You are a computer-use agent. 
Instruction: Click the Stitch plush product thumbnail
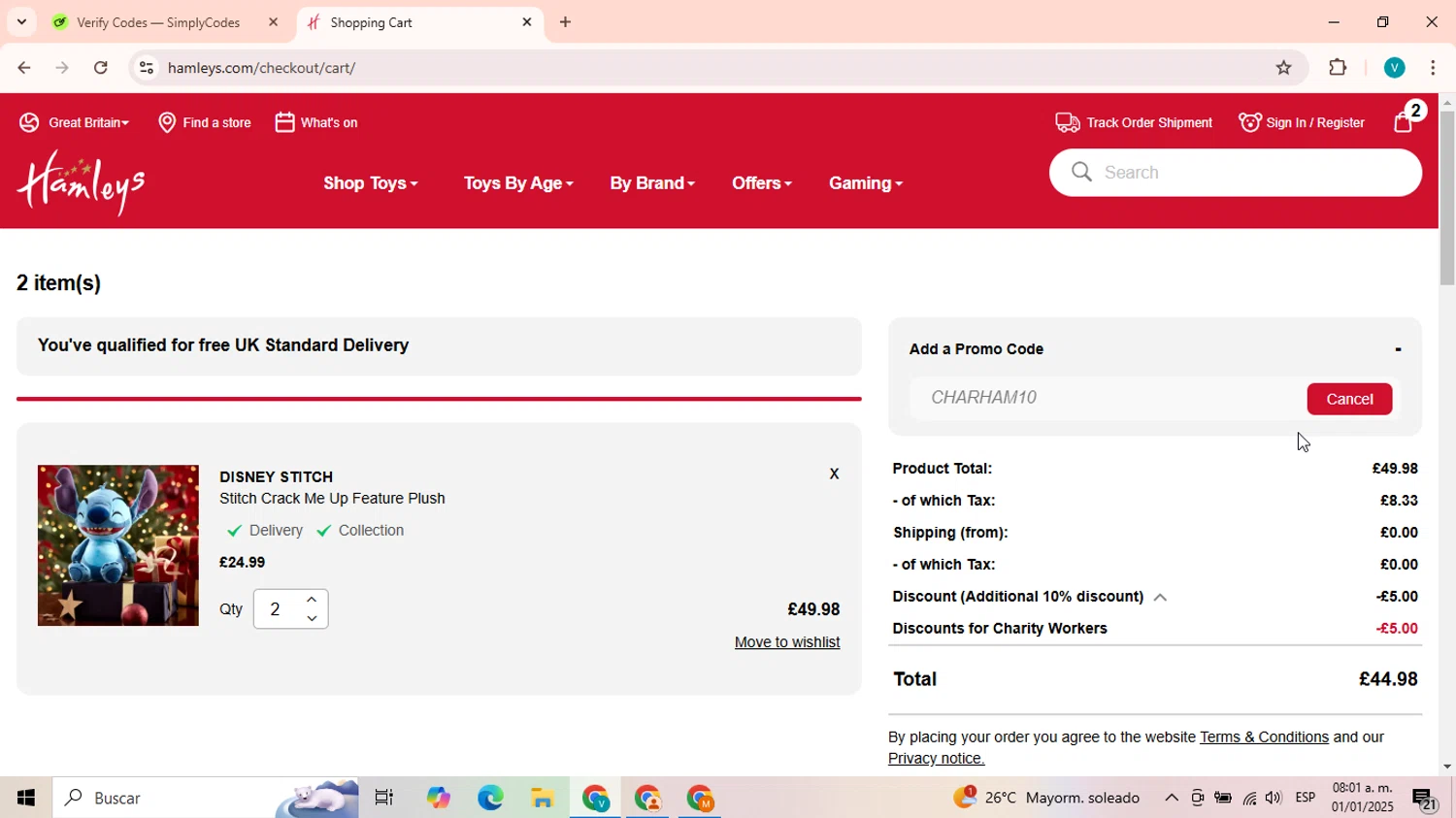pos(118,545)
